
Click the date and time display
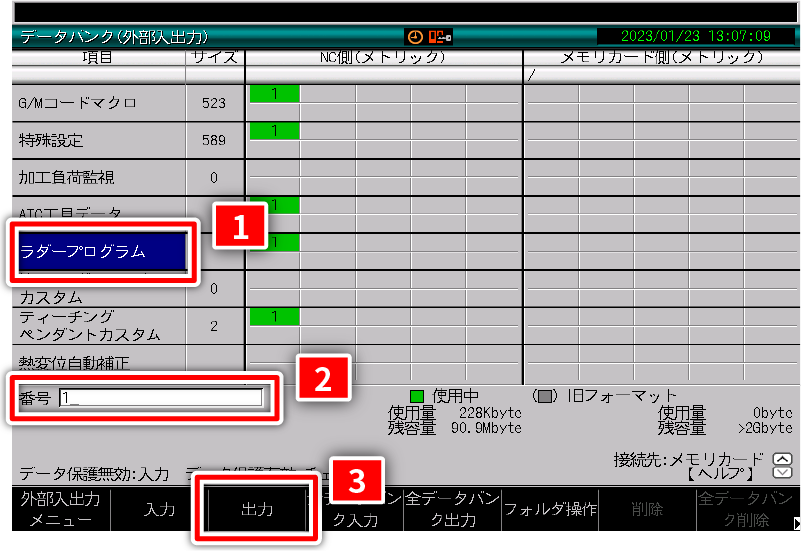[x=696, y=36]
